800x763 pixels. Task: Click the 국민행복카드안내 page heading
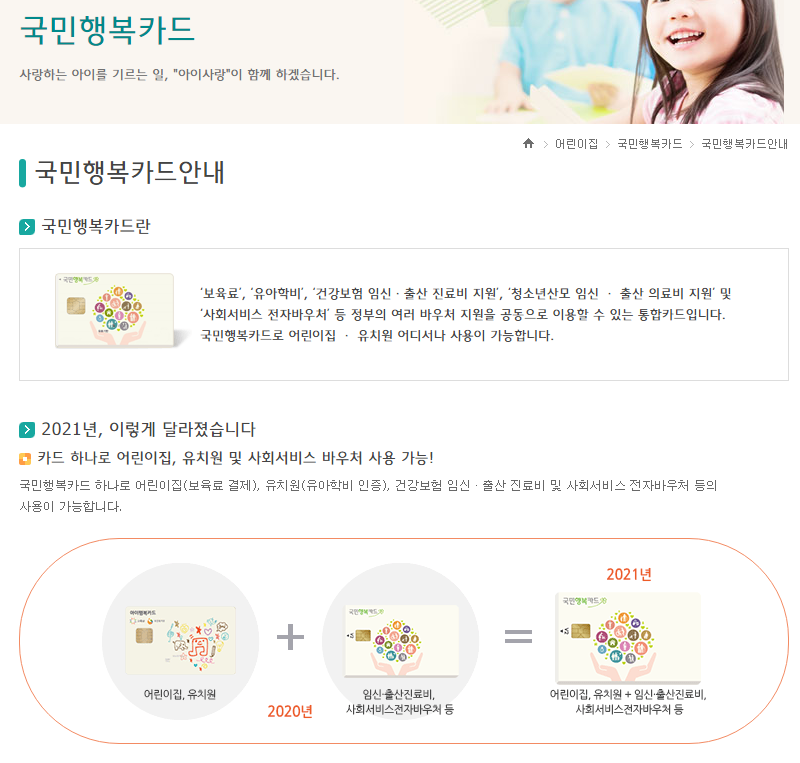click(x=130, y=172)
